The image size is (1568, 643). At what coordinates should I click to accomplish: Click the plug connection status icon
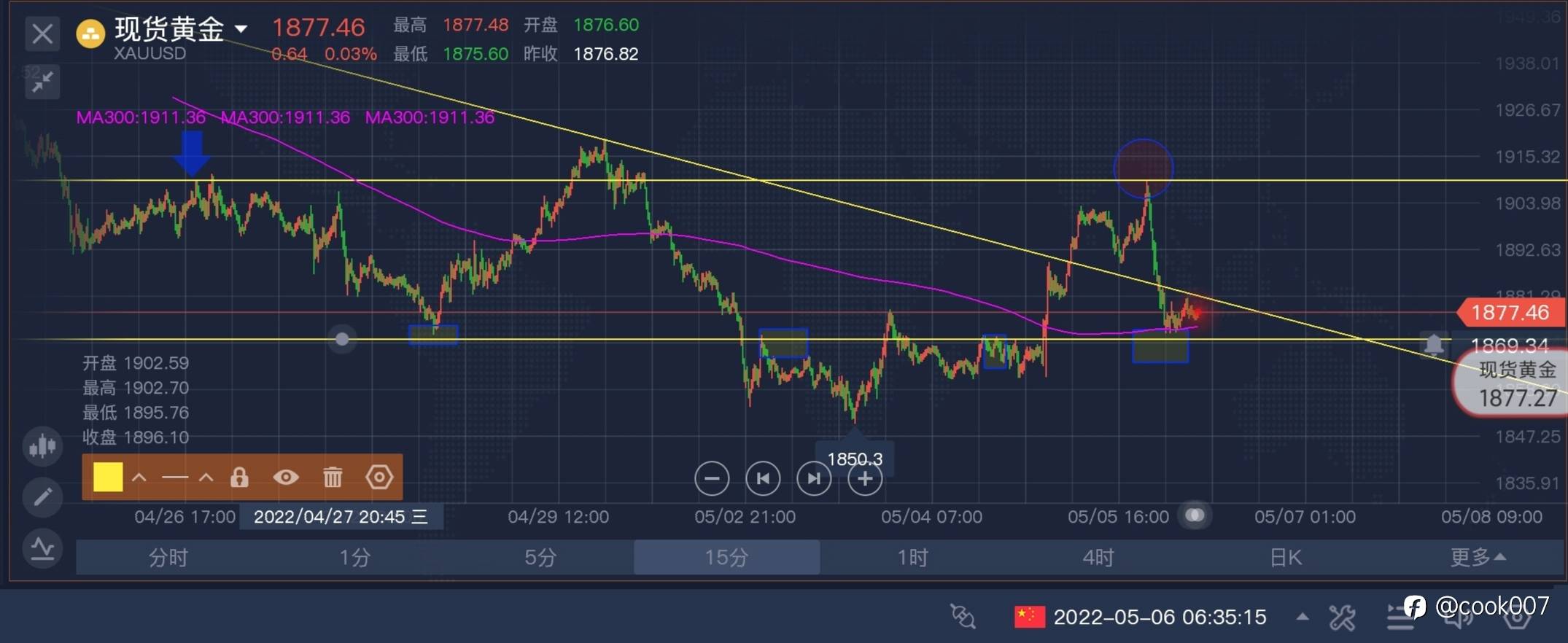click(963, 617)
